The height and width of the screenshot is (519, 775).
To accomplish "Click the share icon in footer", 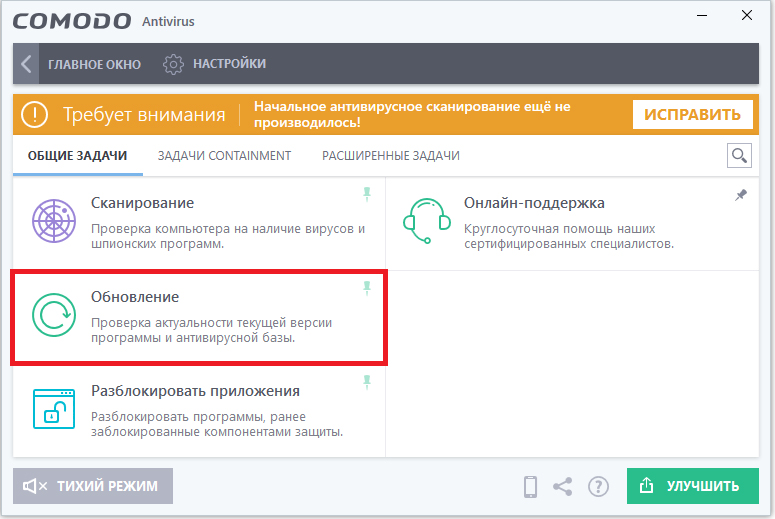I will (x=562, y=486).
